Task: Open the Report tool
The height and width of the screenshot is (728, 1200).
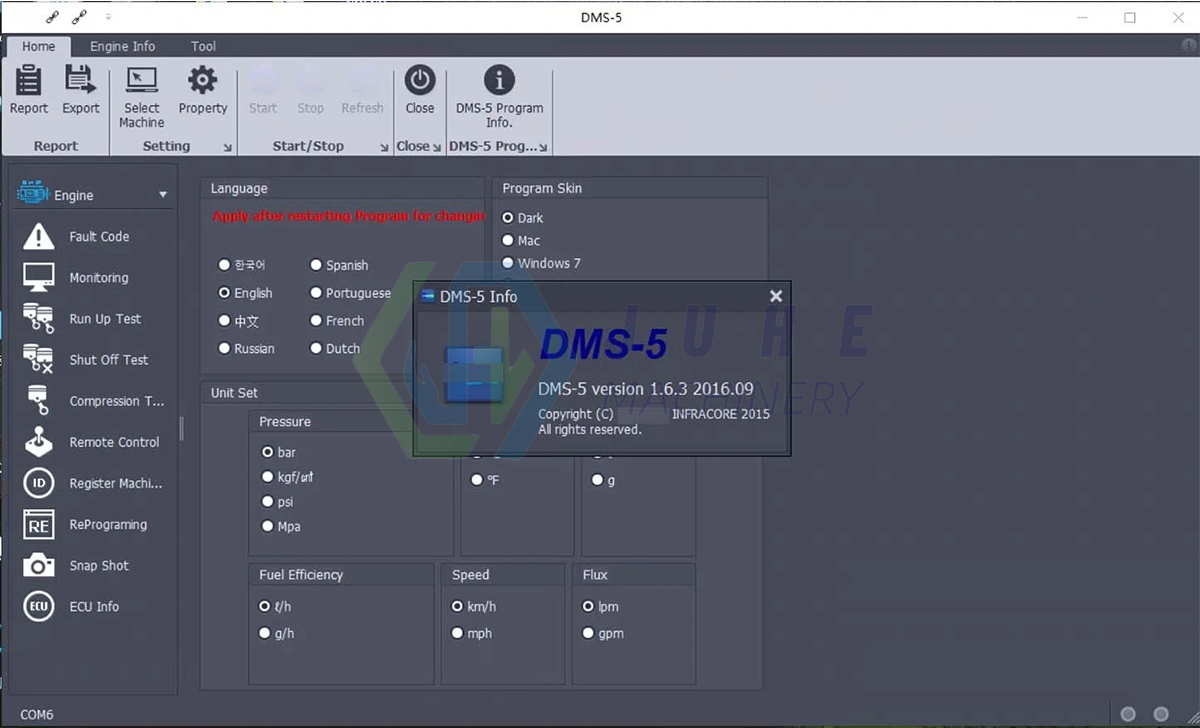Action: pyautogui.click(x=28, y=90)
